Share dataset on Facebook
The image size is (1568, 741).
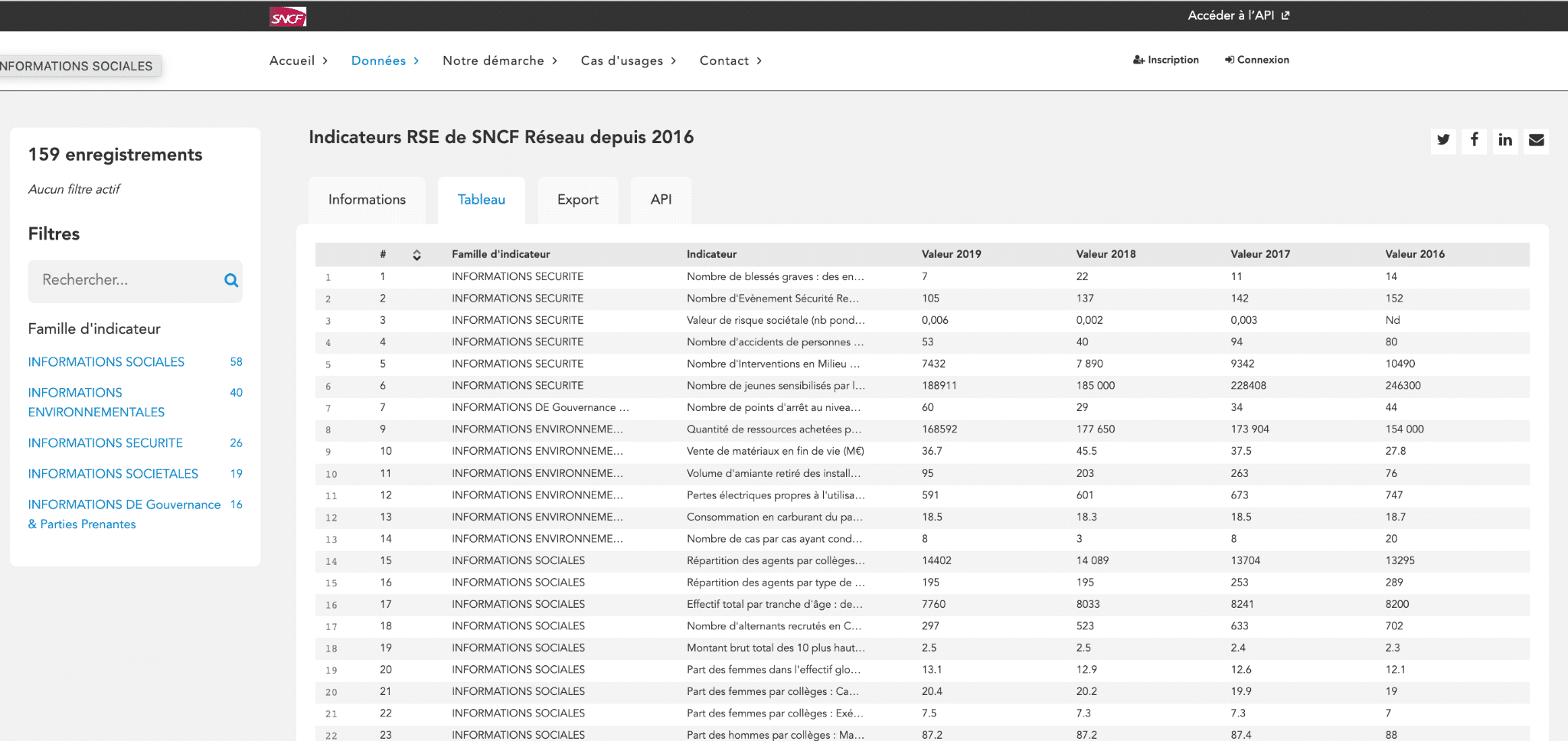coord(1474,140)
